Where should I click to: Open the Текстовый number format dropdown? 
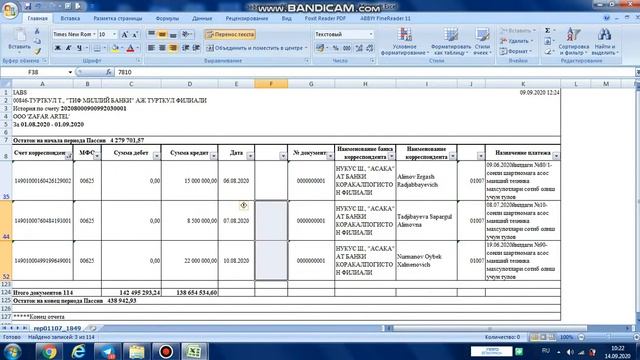click(x=371, y=34)
